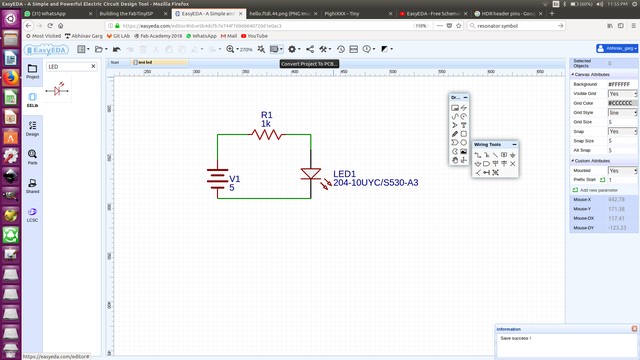Select the Net Label tool
640x360 pixels.
[x=504, y=155]
